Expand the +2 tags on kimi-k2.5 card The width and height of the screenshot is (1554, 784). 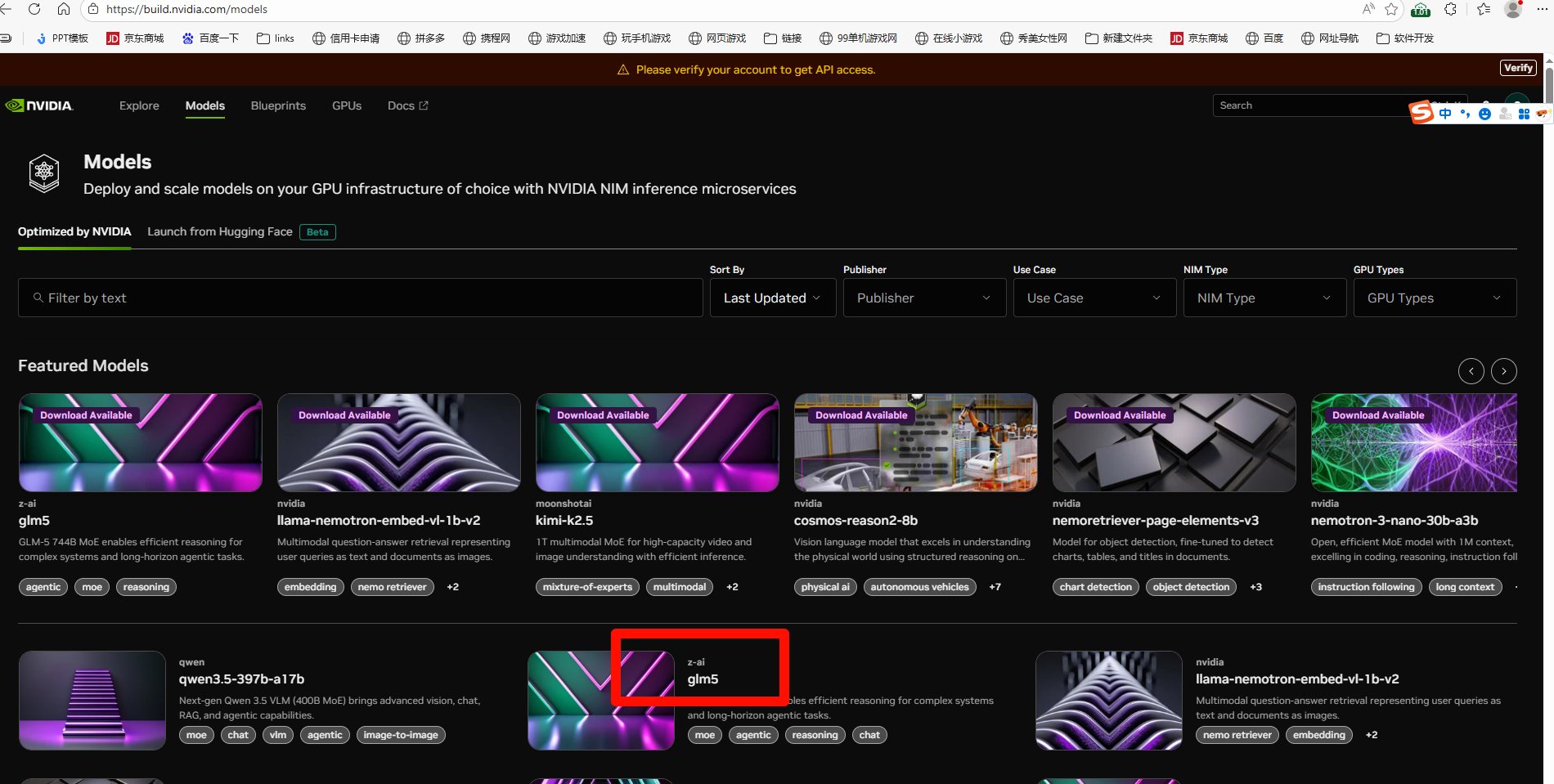[x=732, y=587]
